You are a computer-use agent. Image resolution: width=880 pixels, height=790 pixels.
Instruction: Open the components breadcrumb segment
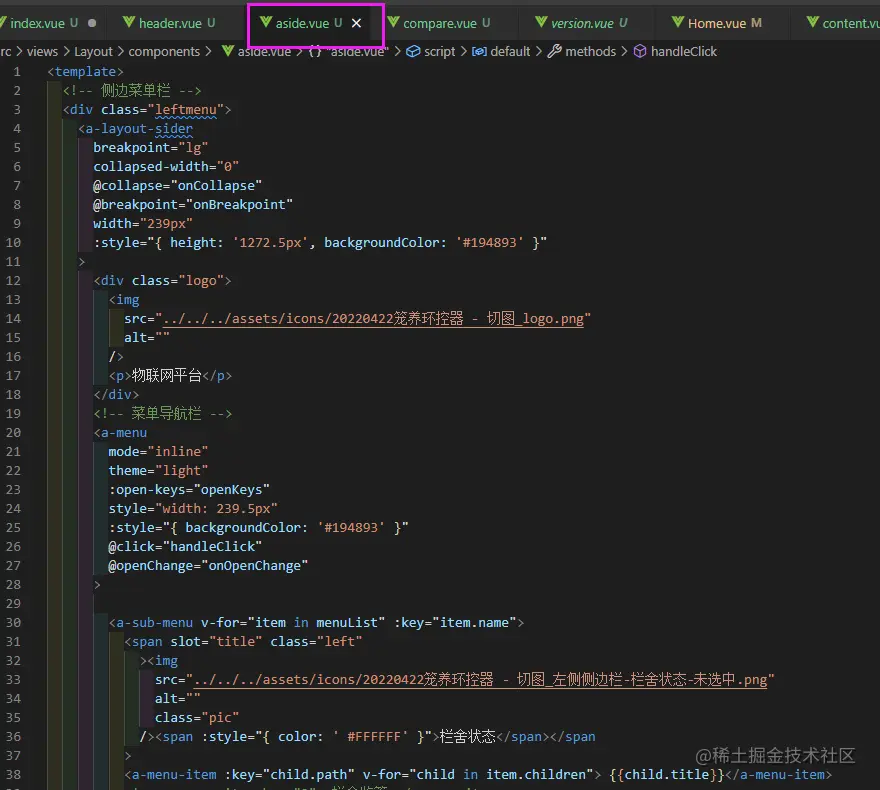pos(164,52)
